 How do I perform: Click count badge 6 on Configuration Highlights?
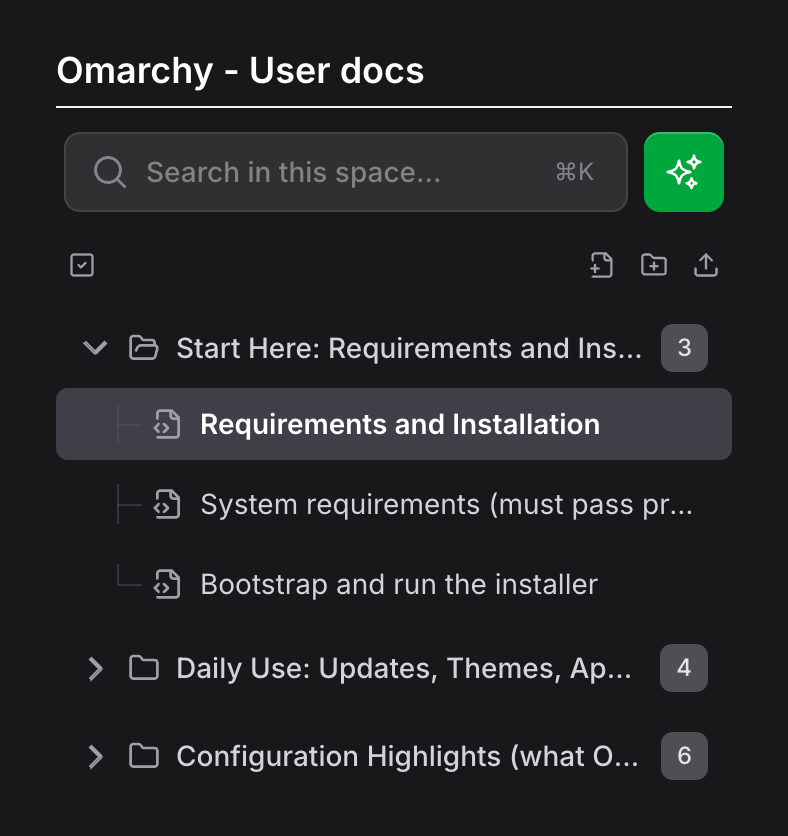(684, 756)
